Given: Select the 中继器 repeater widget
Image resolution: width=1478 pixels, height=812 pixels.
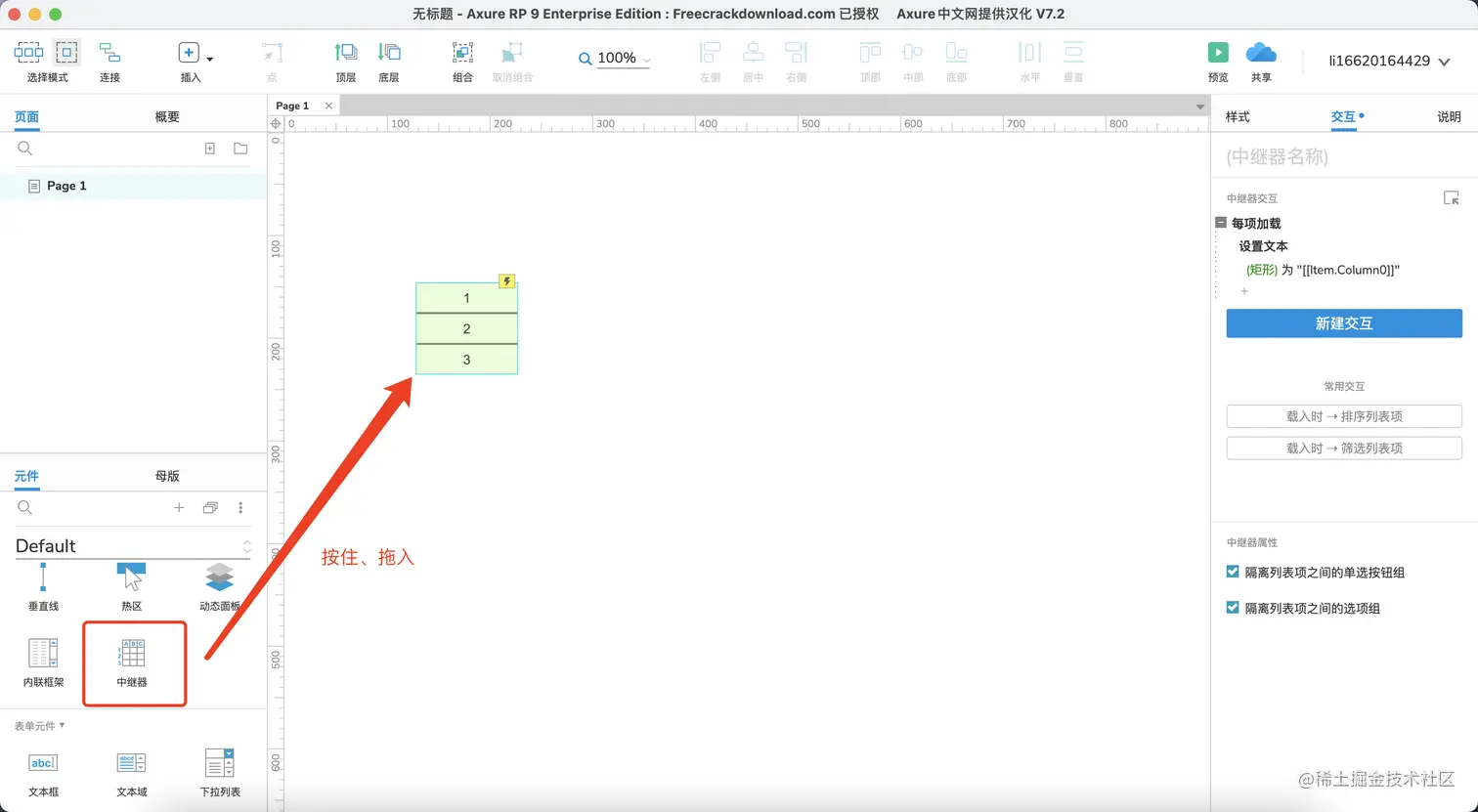Looking at the screenshot, I should 132,662.
